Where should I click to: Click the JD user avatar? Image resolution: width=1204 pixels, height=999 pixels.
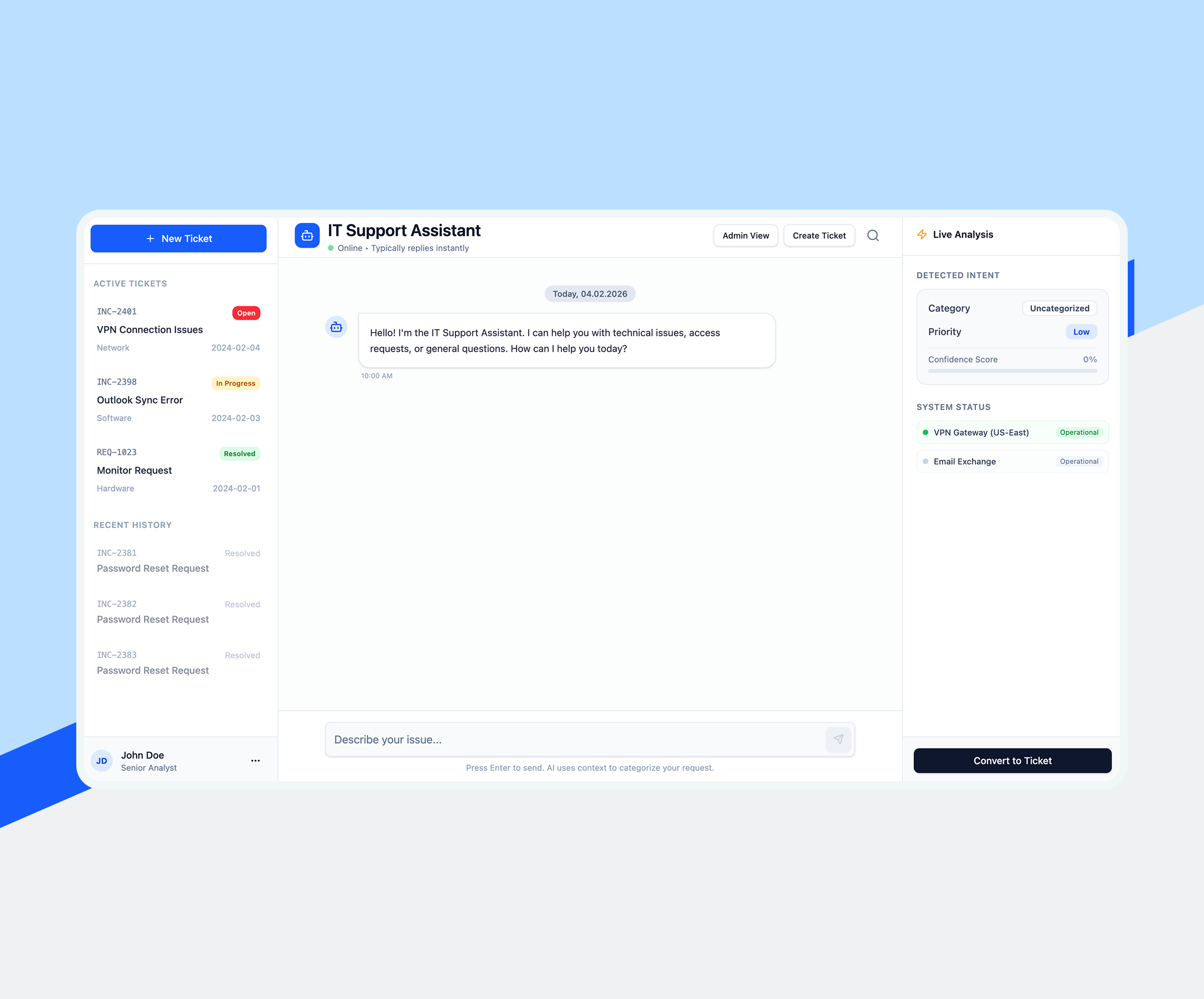102,761
